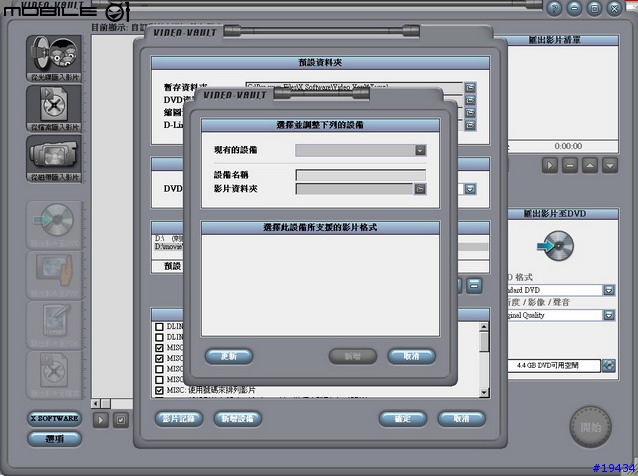This screenshot has width=638, height=476.
Task: Click the import from file icon
Action: click(54, 108)
